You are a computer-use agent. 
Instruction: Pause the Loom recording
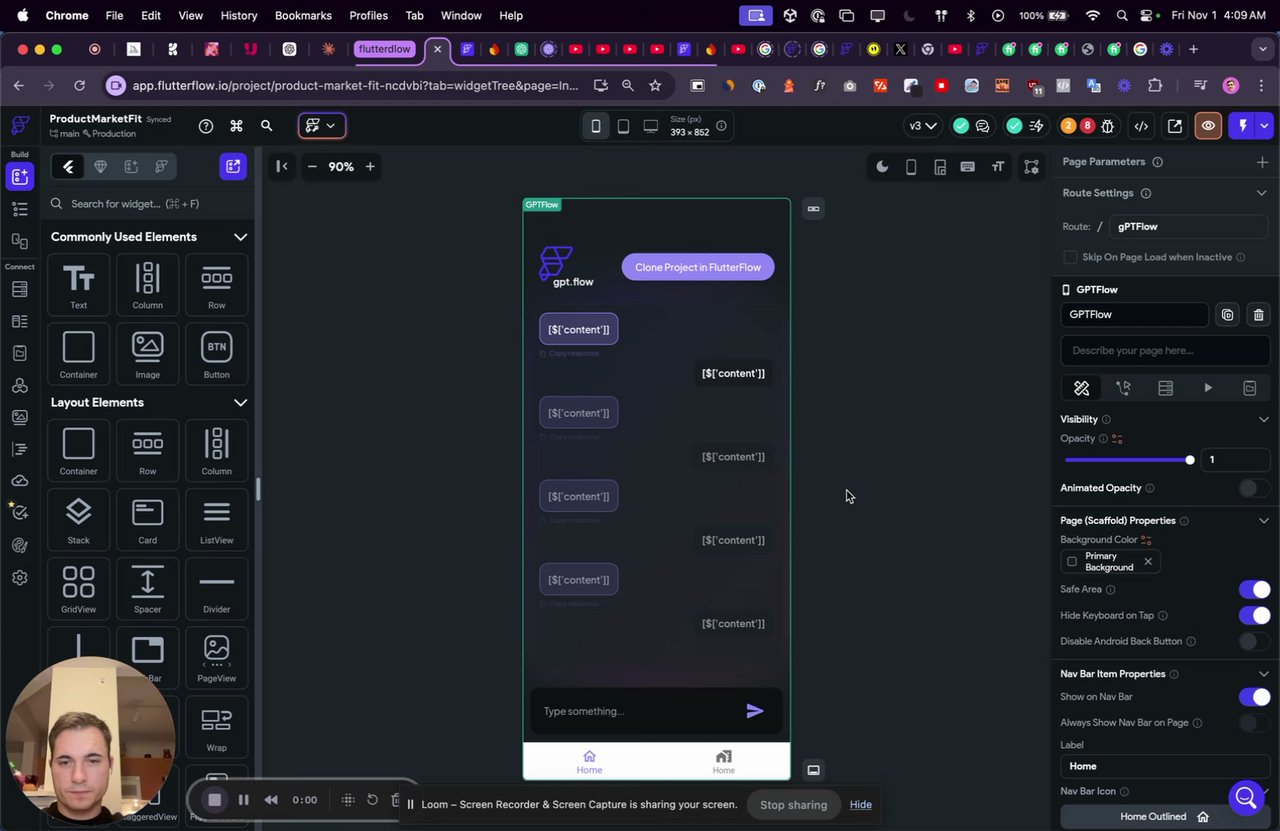(243, 800)
